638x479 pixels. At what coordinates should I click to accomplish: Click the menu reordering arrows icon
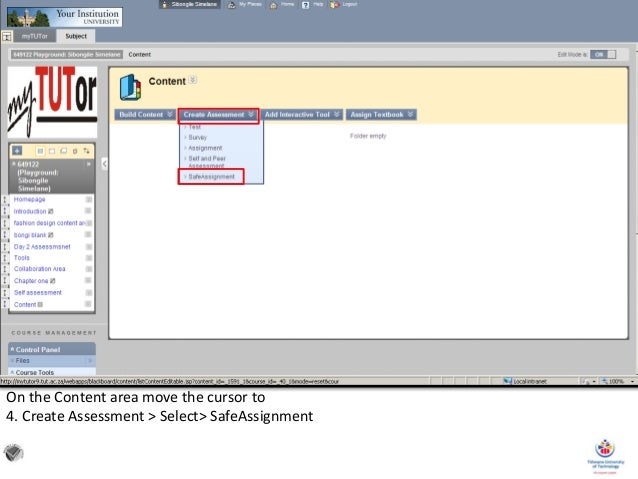[x=86, y=151]
